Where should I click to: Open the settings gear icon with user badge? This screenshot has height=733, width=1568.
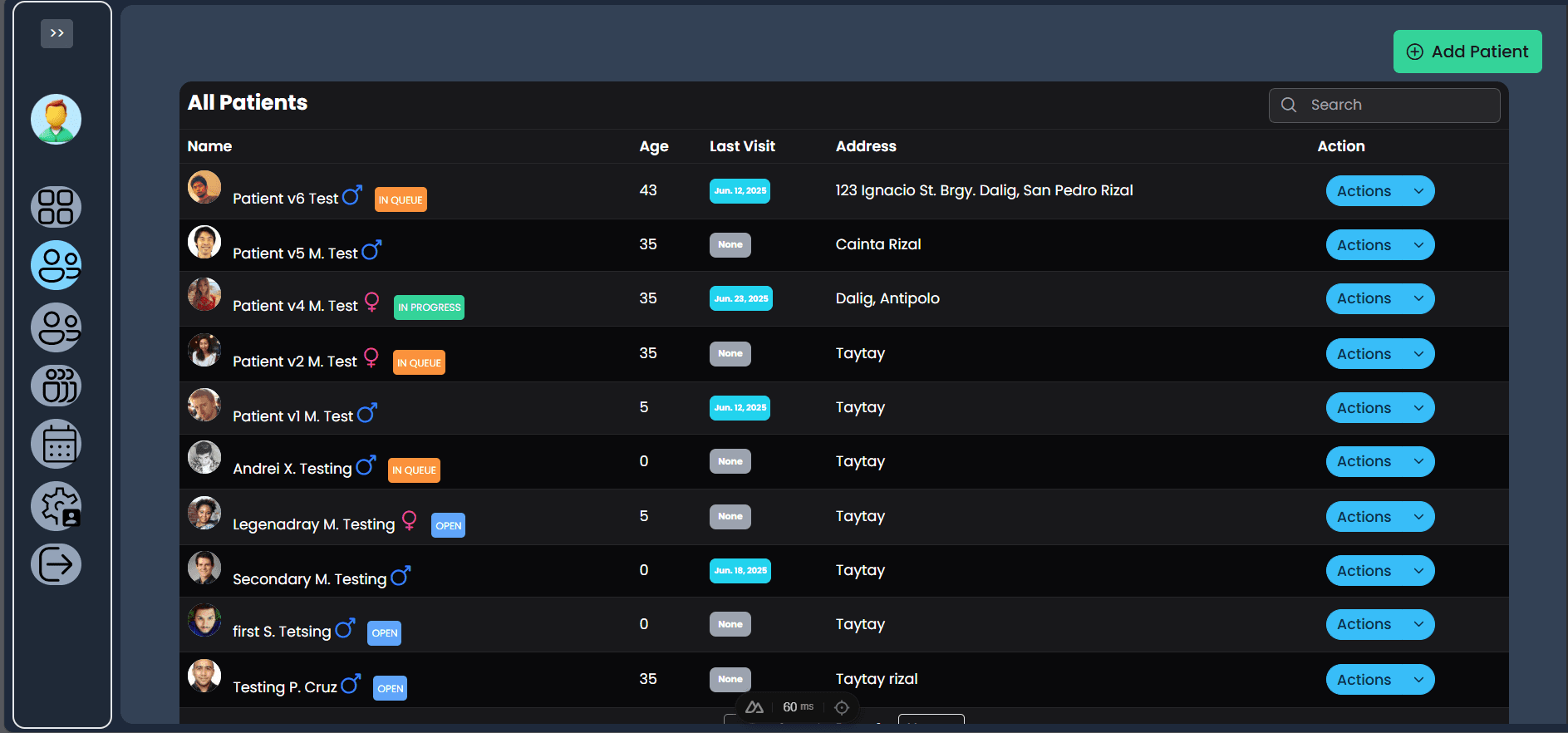(x=56, y=506)
